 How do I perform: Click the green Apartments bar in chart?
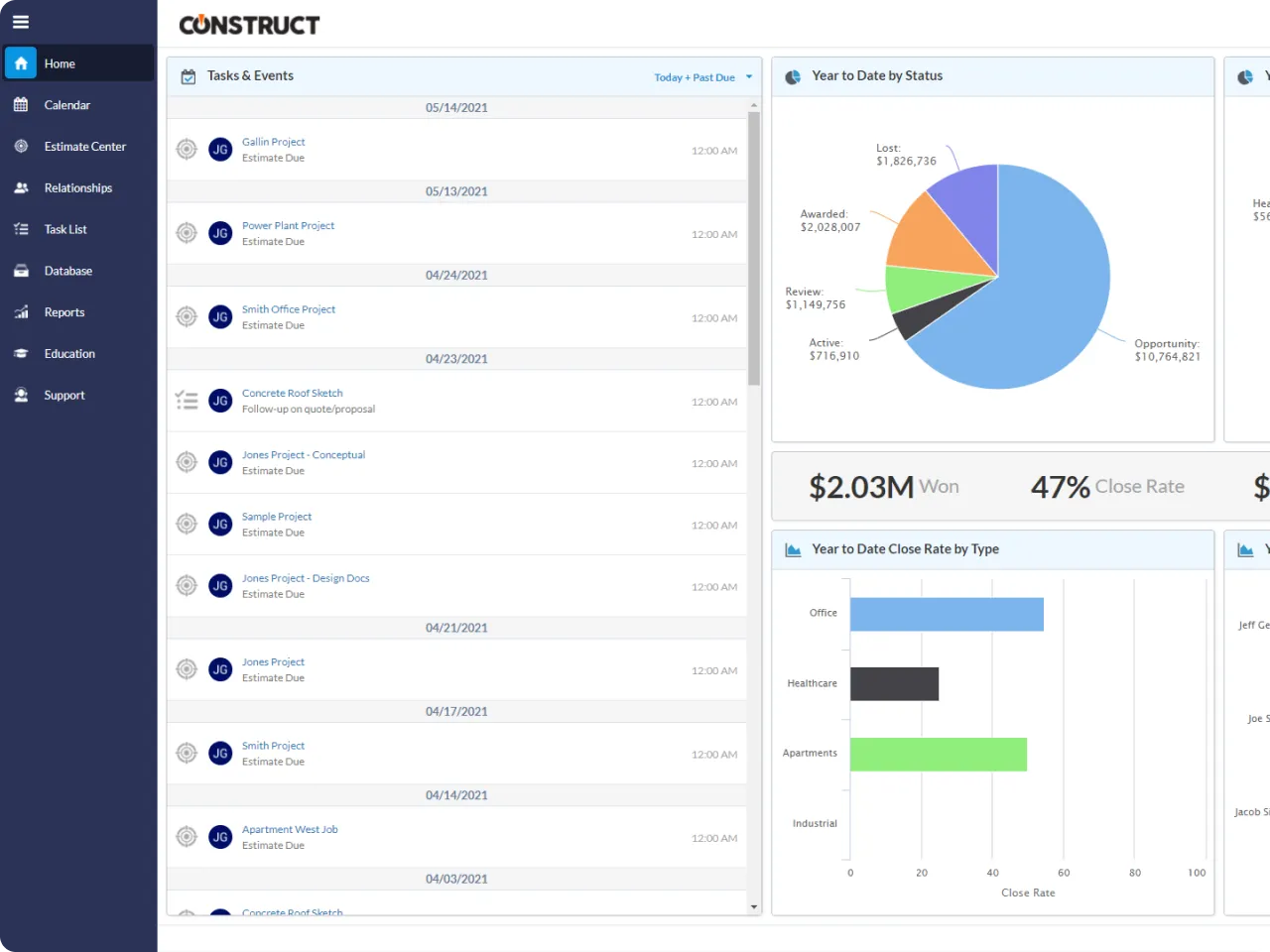point(938,755)
